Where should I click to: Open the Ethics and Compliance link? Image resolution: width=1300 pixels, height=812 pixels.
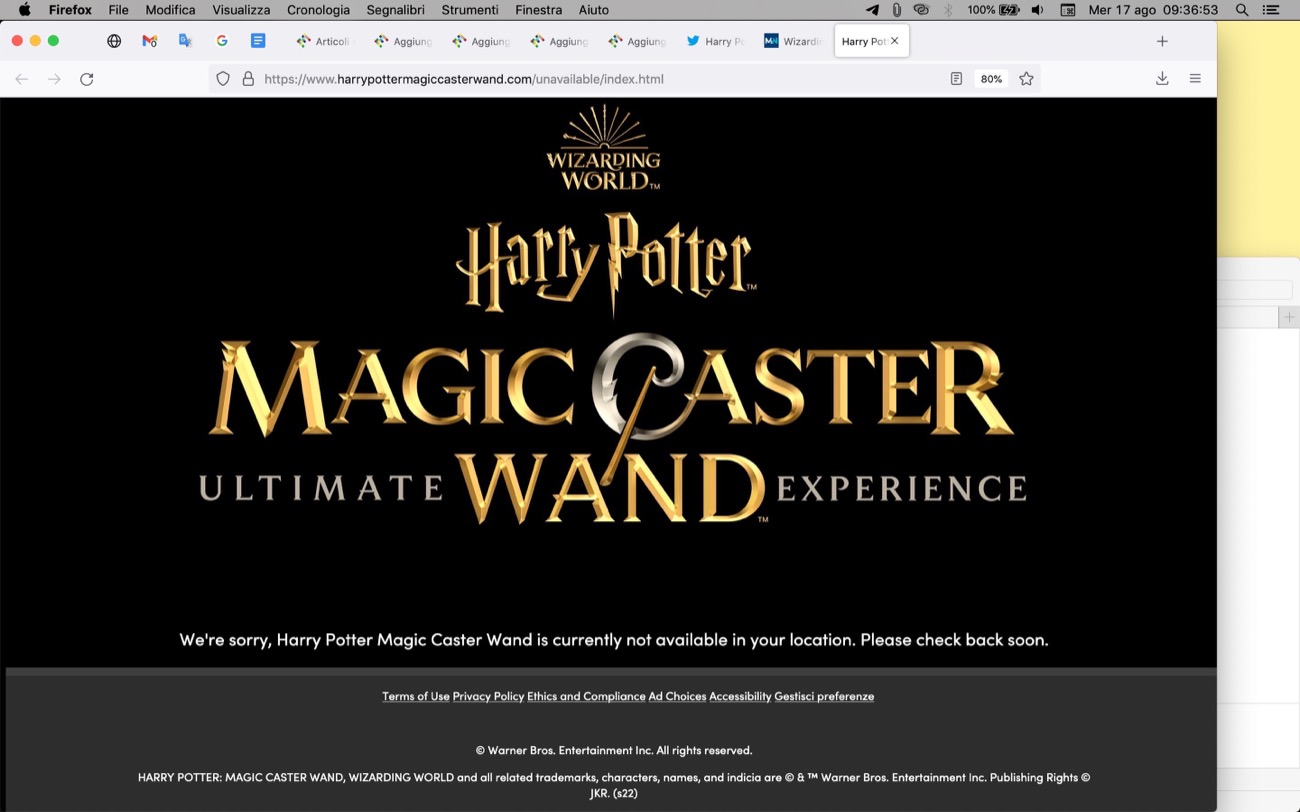pyautogui.click(x=586, y=696)
